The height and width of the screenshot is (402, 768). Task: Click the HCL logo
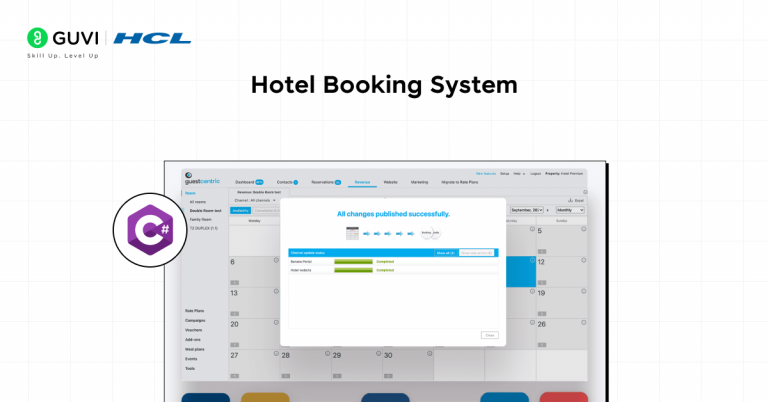coord(152,38)
